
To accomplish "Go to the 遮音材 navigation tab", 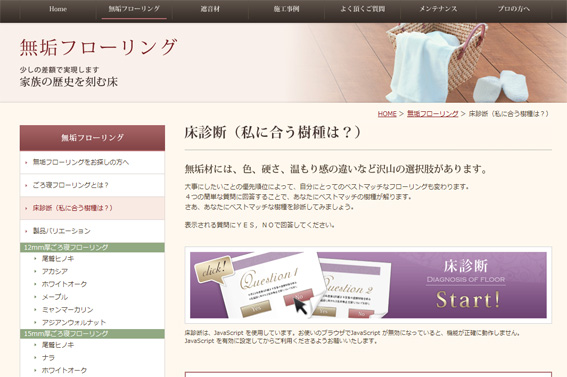I will click(210, 9).
